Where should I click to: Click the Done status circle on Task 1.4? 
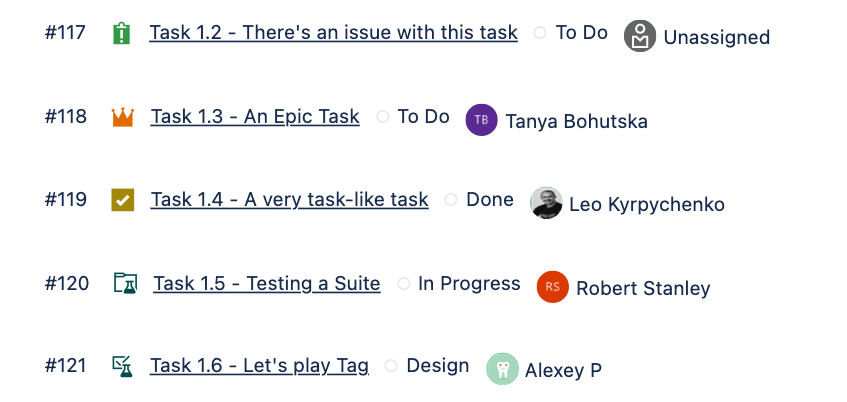click(x=451, y=200)
